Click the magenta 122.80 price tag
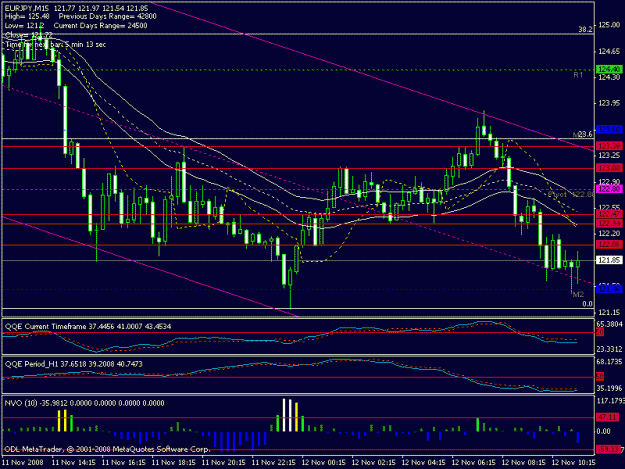 point(609,189)
